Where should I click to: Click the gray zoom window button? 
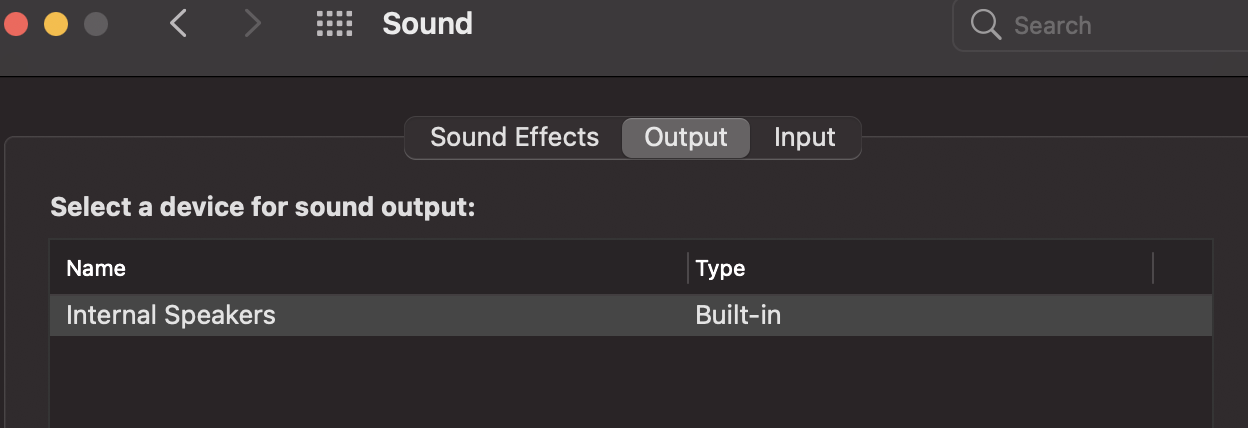click(96, 24)
